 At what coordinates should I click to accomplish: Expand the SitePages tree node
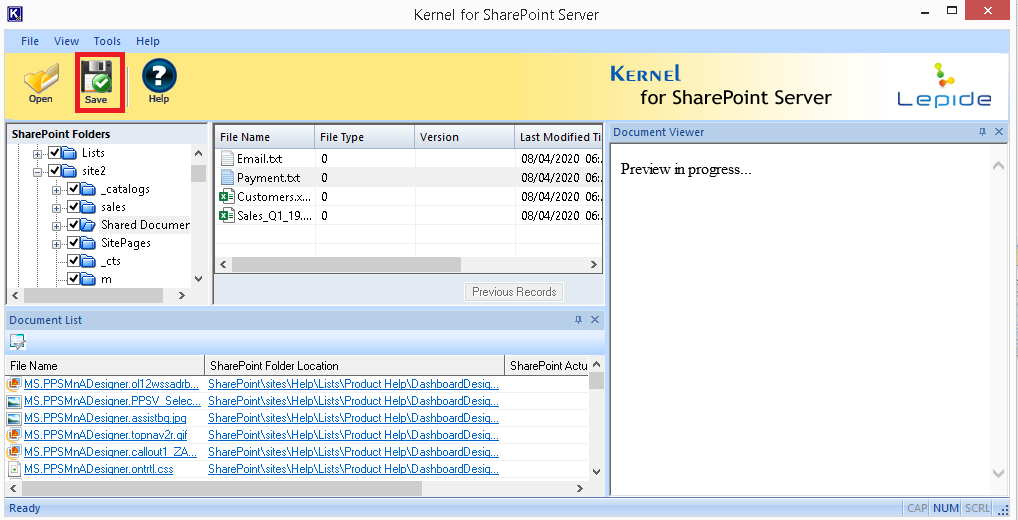(x=56, y=244)
